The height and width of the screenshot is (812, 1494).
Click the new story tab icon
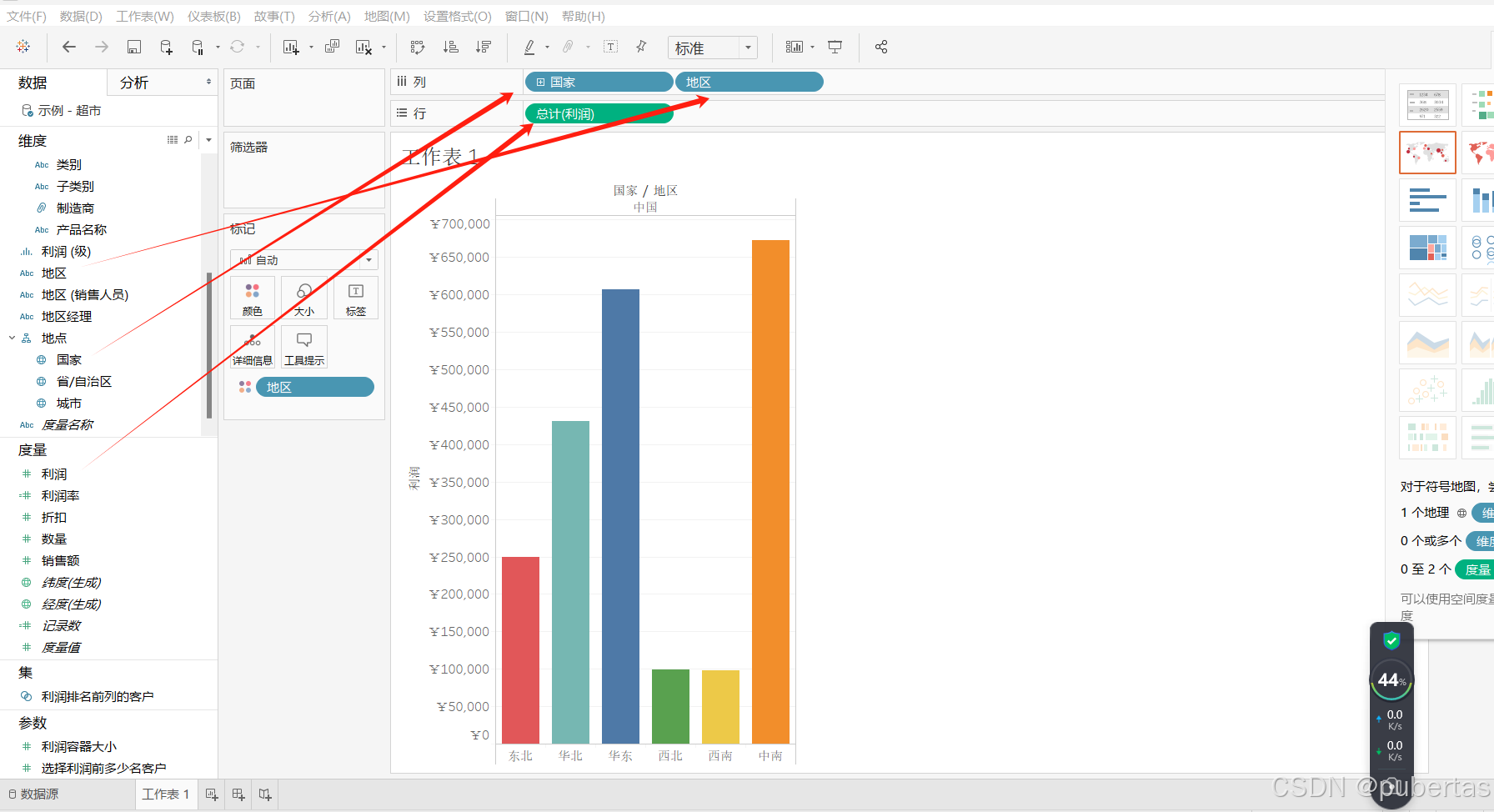click(265, 794)
